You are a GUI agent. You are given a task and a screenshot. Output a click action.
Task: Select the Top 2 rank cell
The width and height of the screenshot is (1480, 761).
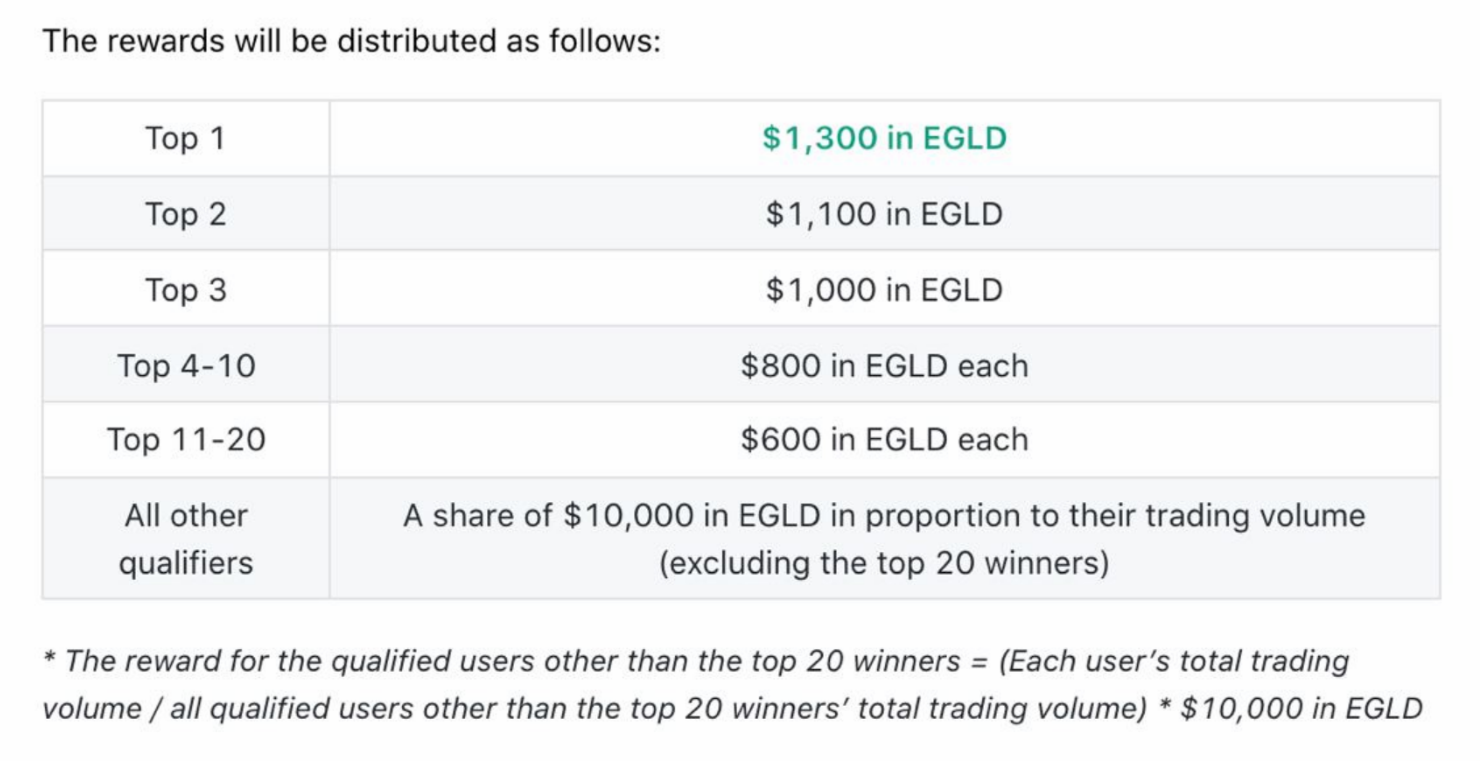click(x=186, y=214)
